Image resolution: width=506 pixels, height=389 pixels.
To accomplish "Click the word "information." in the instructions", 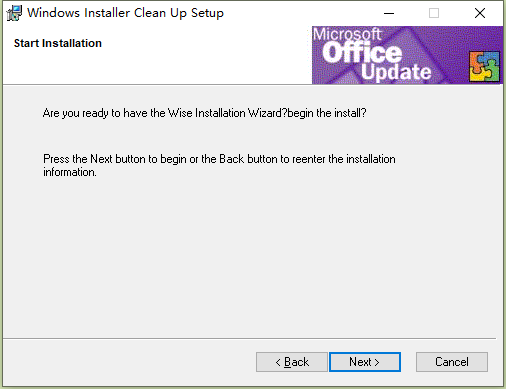I will click(x=70, y=172).
